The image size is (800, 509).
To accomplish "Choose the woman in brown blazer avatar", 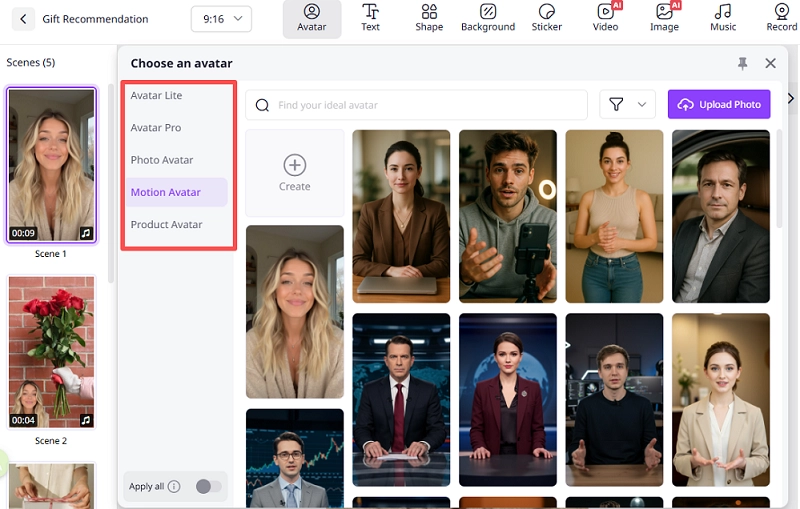I will (401, 216).
